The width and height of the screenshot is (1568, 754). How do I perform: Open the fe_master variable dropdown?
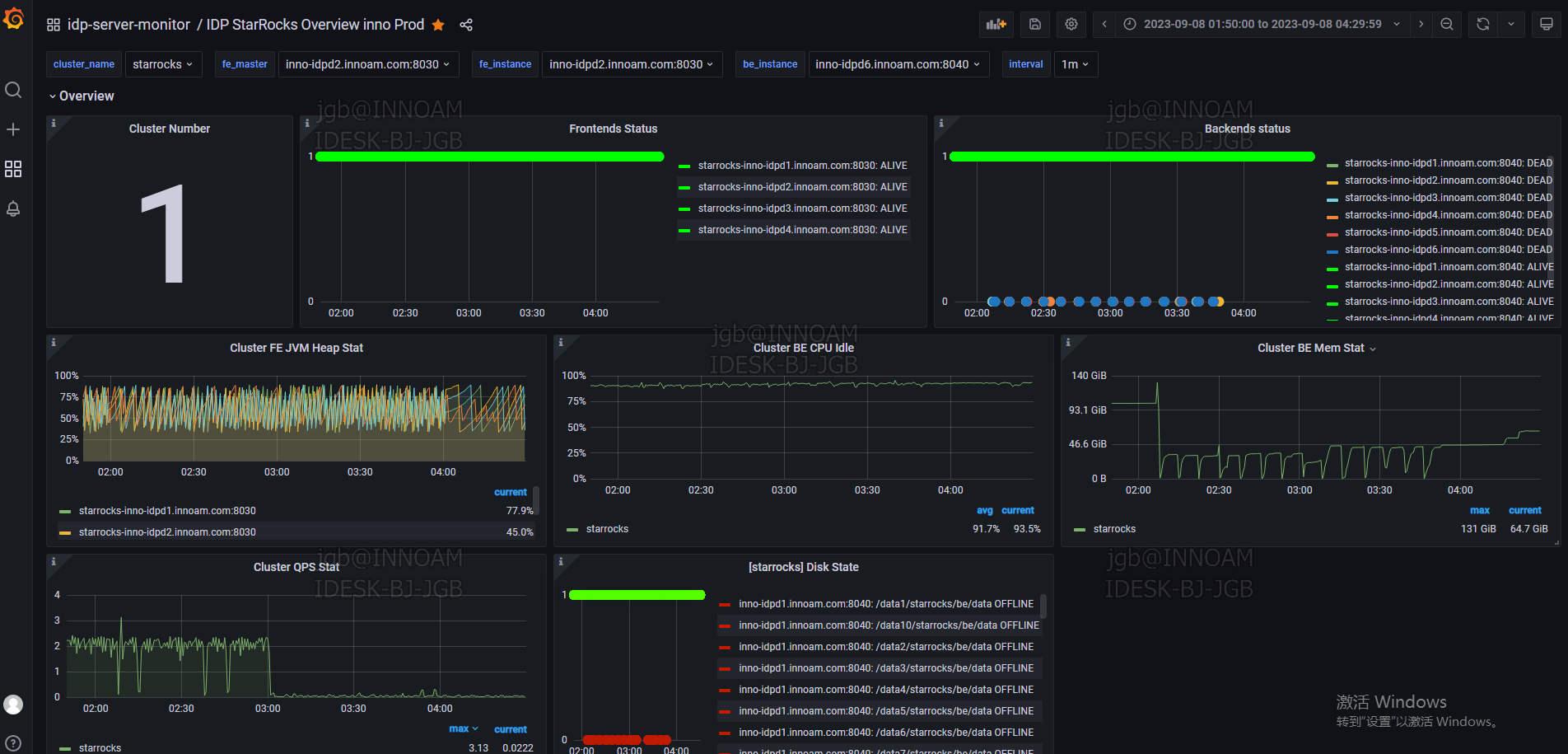click(368, 64)
